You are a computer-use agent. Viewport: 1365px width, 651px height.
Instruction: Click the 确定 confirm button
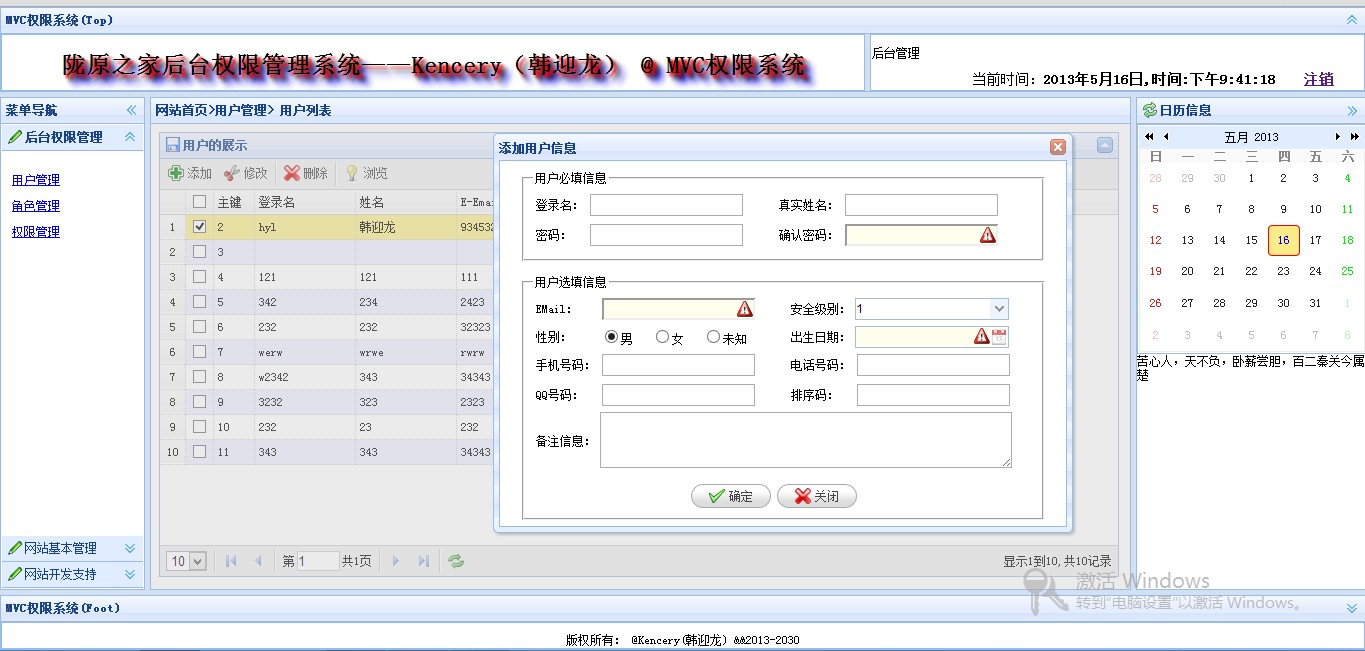pos(730,496)
